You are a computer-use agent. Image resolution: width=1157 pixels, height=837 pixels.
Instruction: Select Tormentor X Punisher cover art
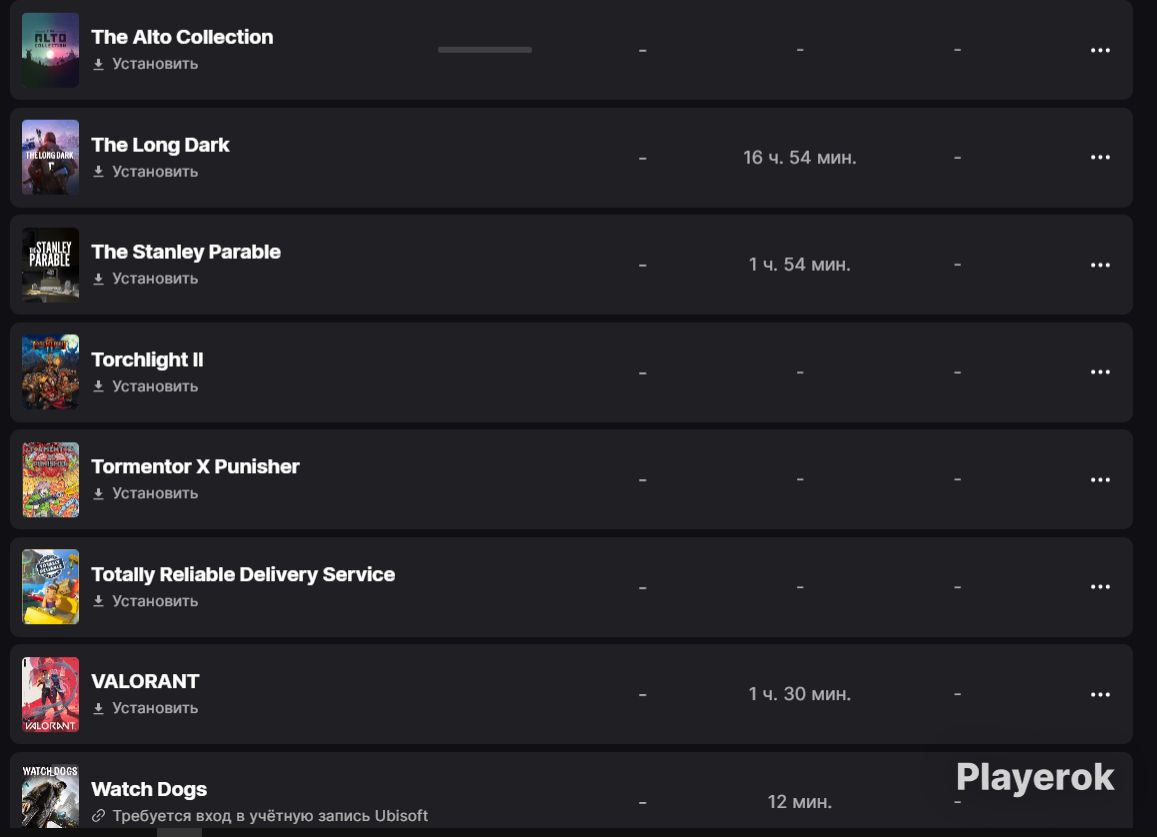(50, 480)
